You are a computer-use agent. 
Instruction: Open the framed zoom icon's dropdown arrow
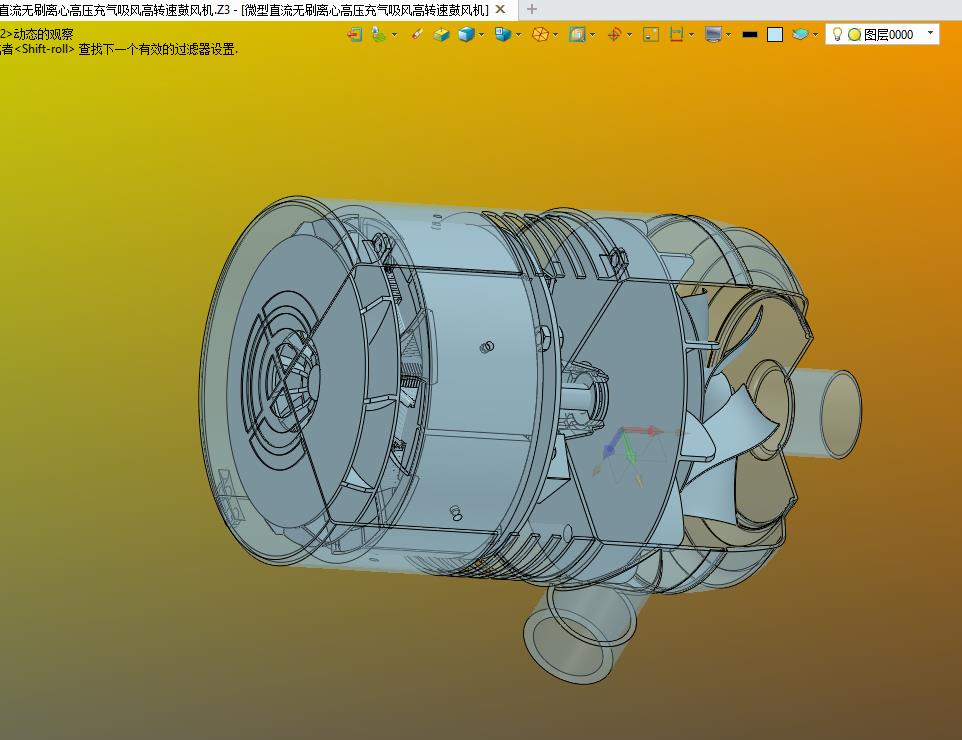(593, 34)
